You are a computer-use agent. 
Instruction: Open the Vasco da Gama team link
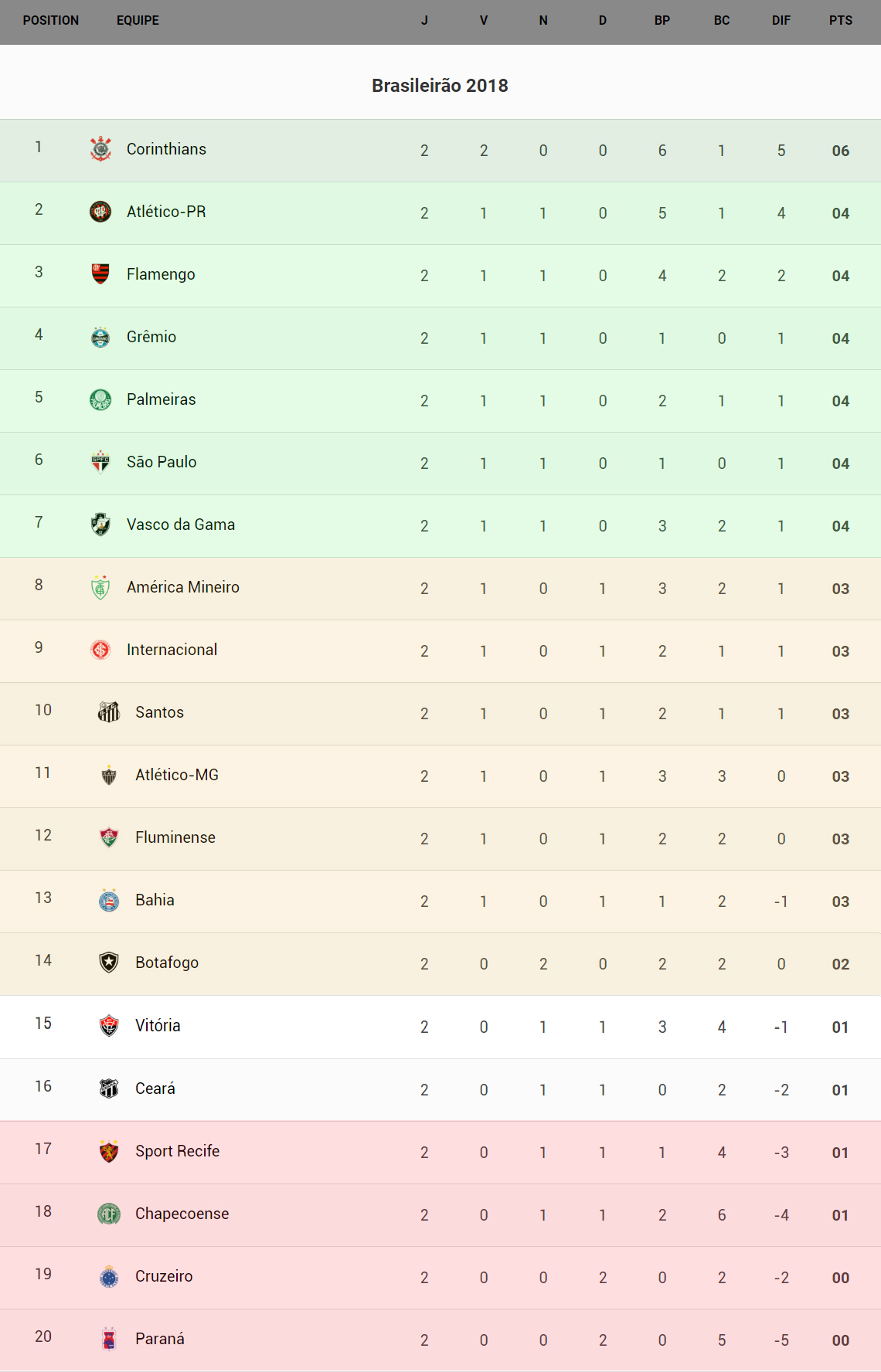click(x=180, y=525)
